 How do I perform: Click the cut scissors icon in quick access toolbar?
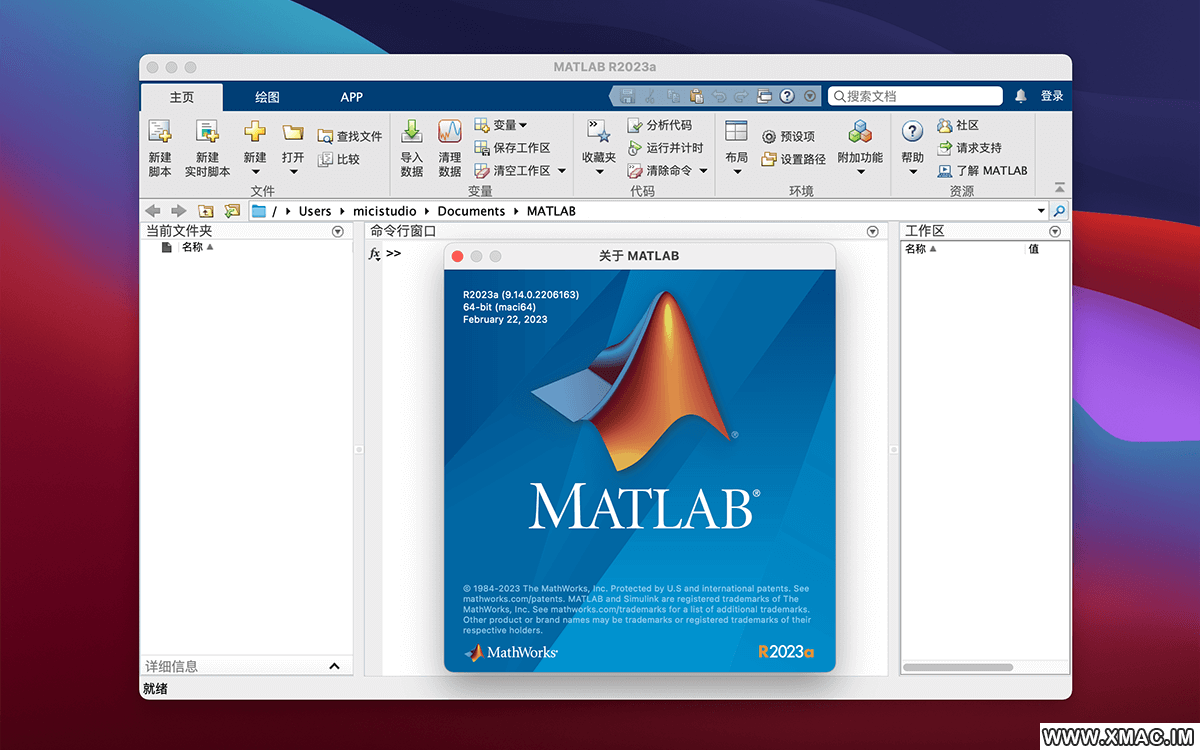(651, 96)
